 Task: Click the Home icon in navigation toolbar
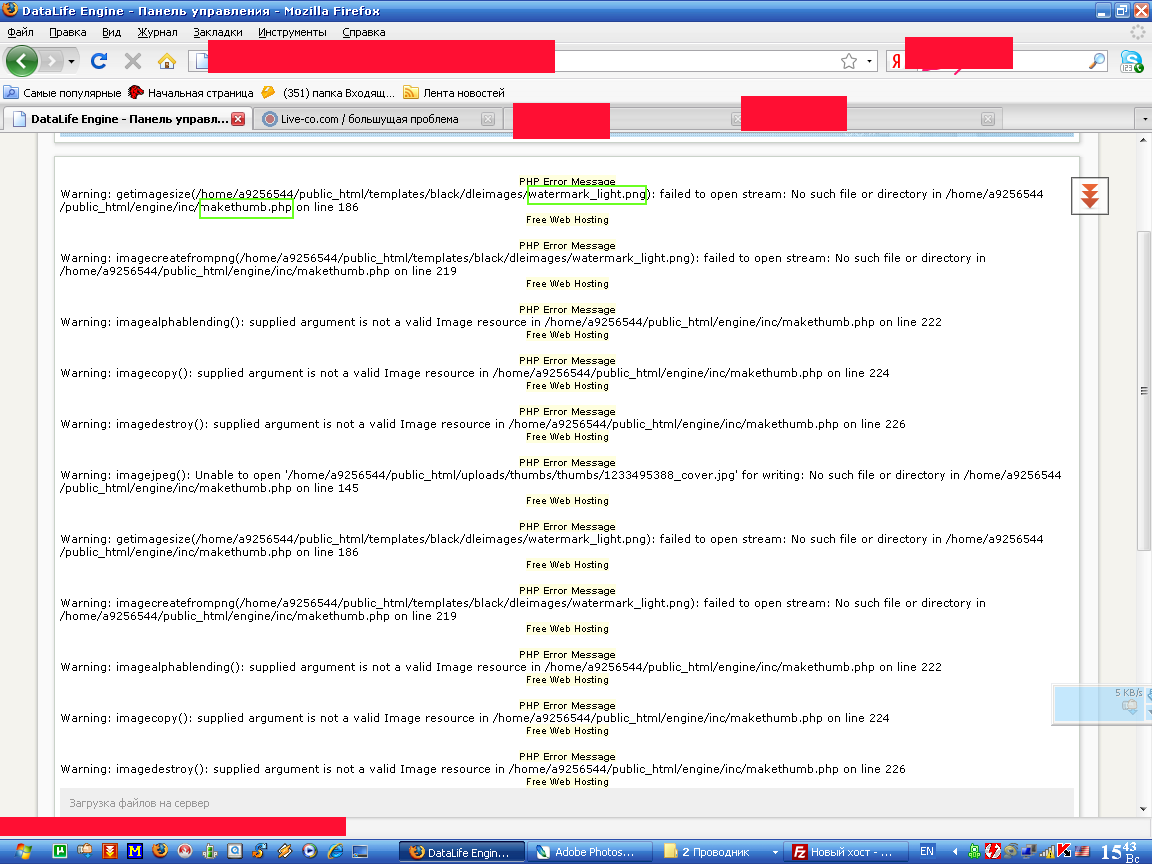(x=166, y=61)
